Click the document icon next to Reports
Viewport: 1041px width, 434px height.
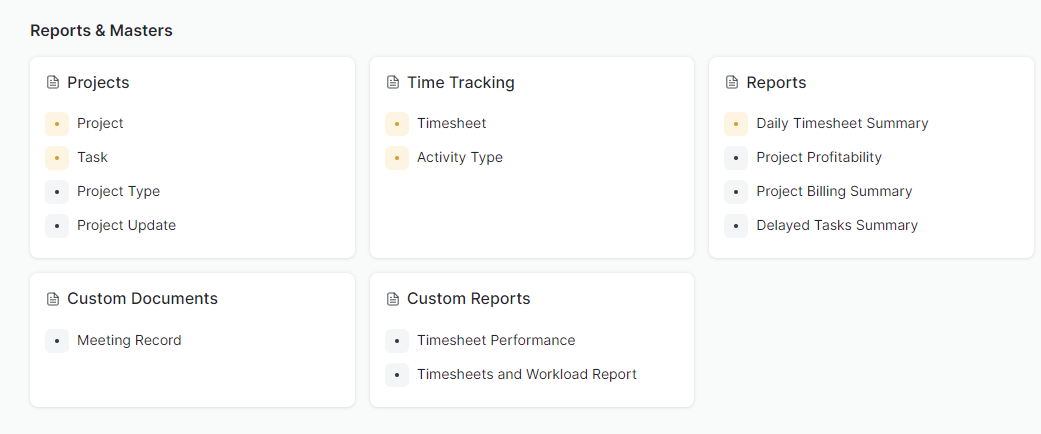click(732, 83)
